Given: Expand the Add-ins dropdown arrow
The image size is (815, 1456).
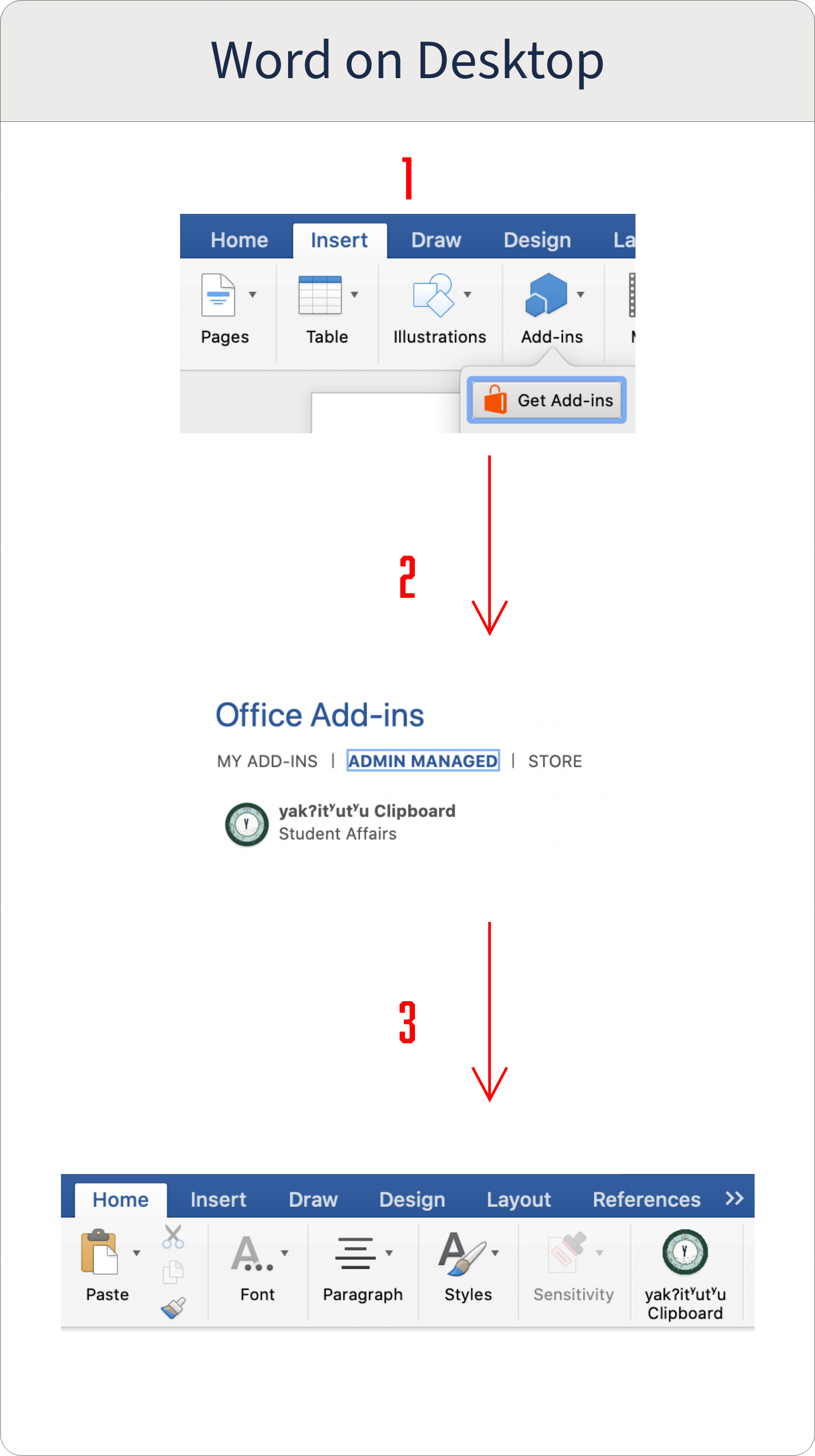Looking at the screenshot, I should click(581, 295).
